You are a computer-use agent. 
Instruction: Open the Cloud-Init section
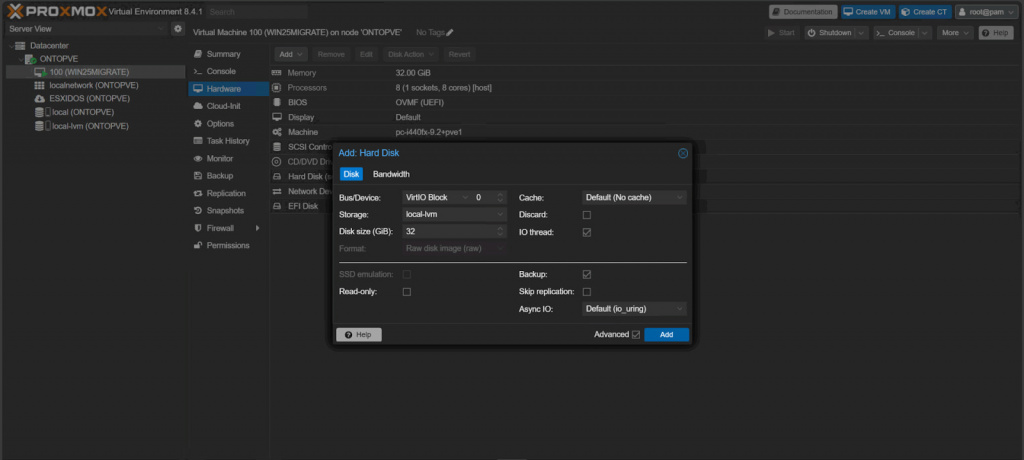pyautogui.click(x=229, y=106)
